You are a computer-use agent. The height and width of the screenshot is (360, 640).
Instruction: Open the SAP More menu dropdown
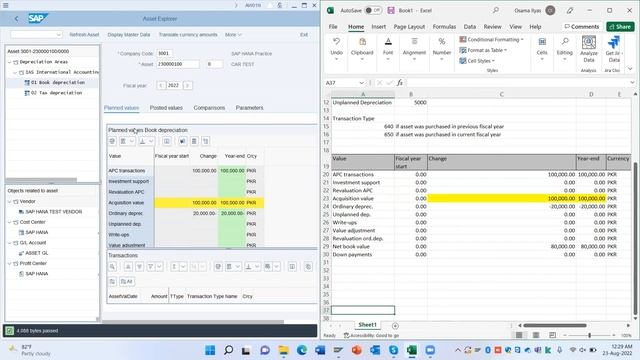click(233, 35)
